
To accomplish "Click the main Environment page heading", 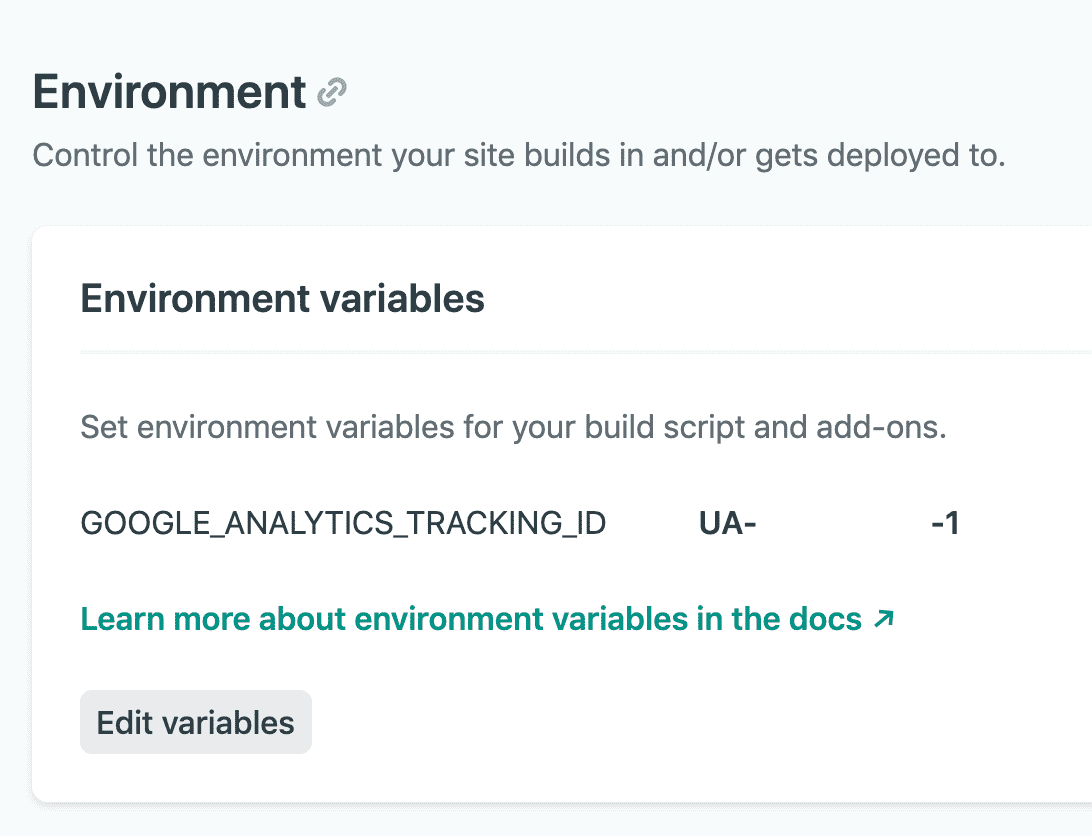I will coord(170,93).
